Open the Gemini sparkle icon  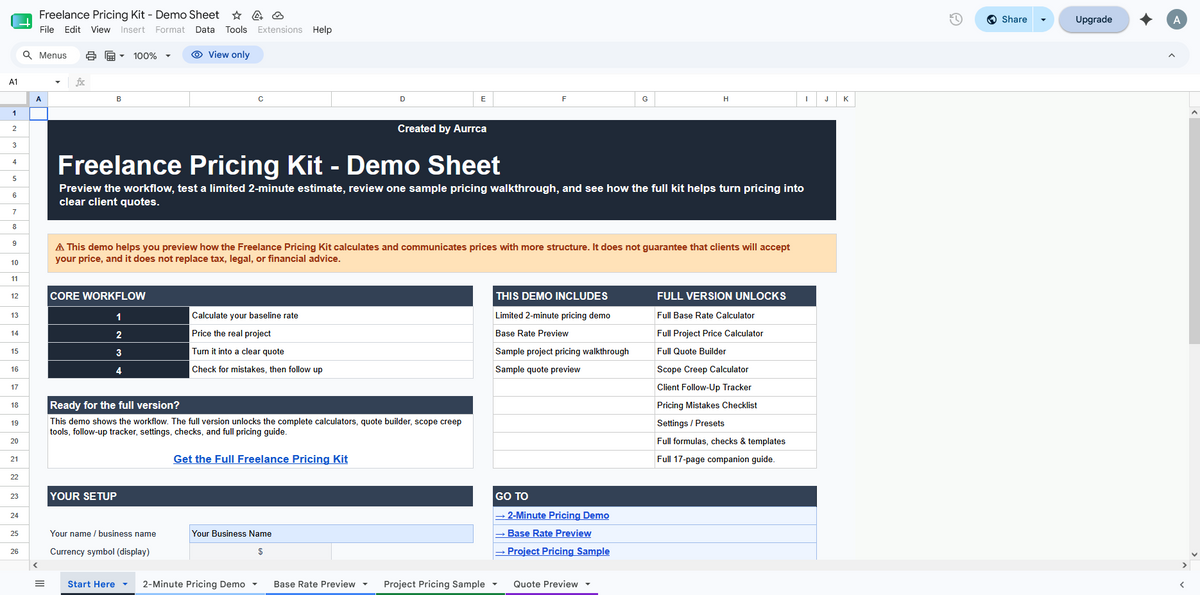(x=1146, y=19)
